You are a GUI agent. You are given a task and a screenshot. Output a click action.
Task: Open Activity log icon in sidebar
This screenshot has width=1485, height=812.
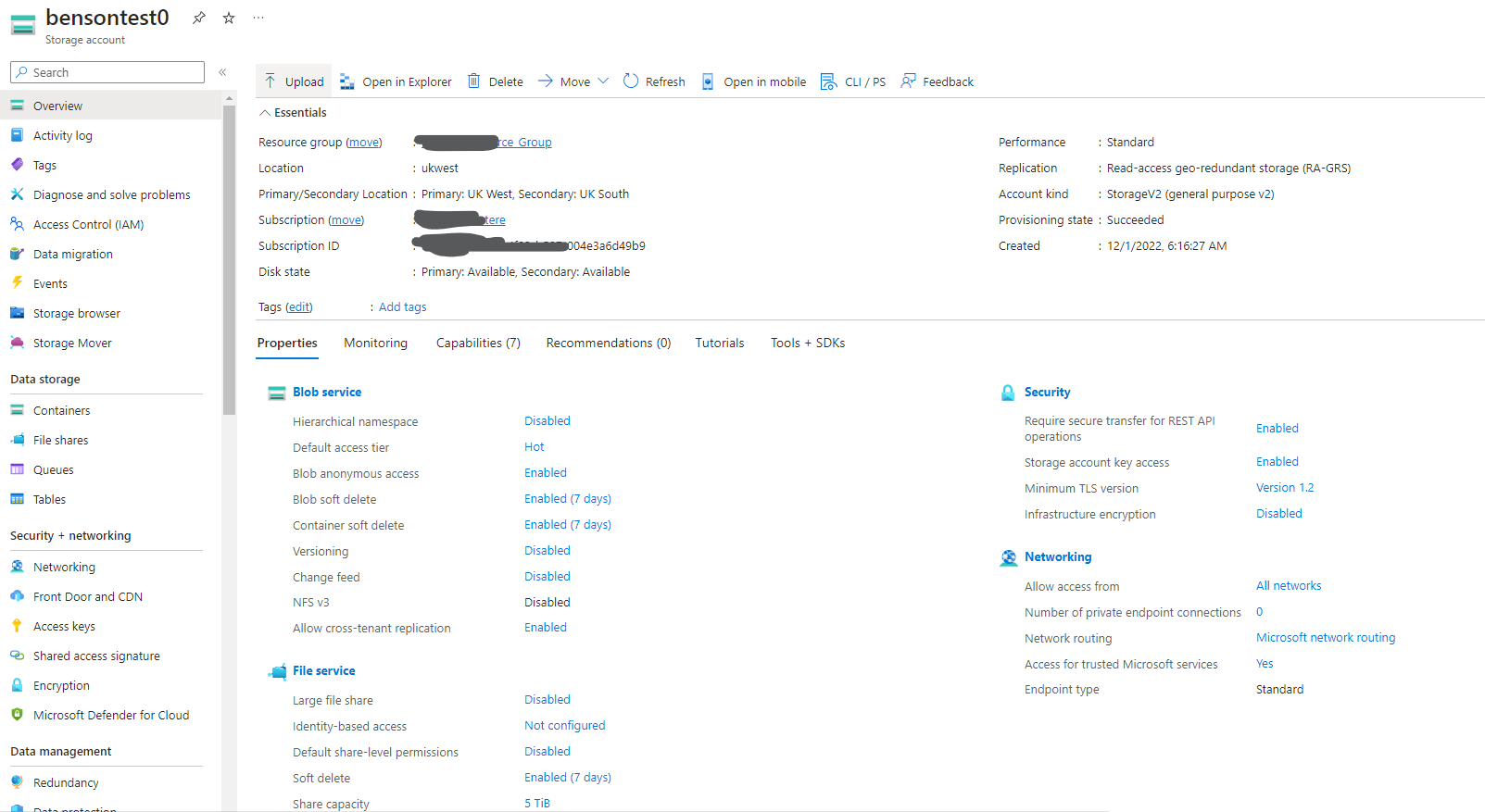click(17, 135)
